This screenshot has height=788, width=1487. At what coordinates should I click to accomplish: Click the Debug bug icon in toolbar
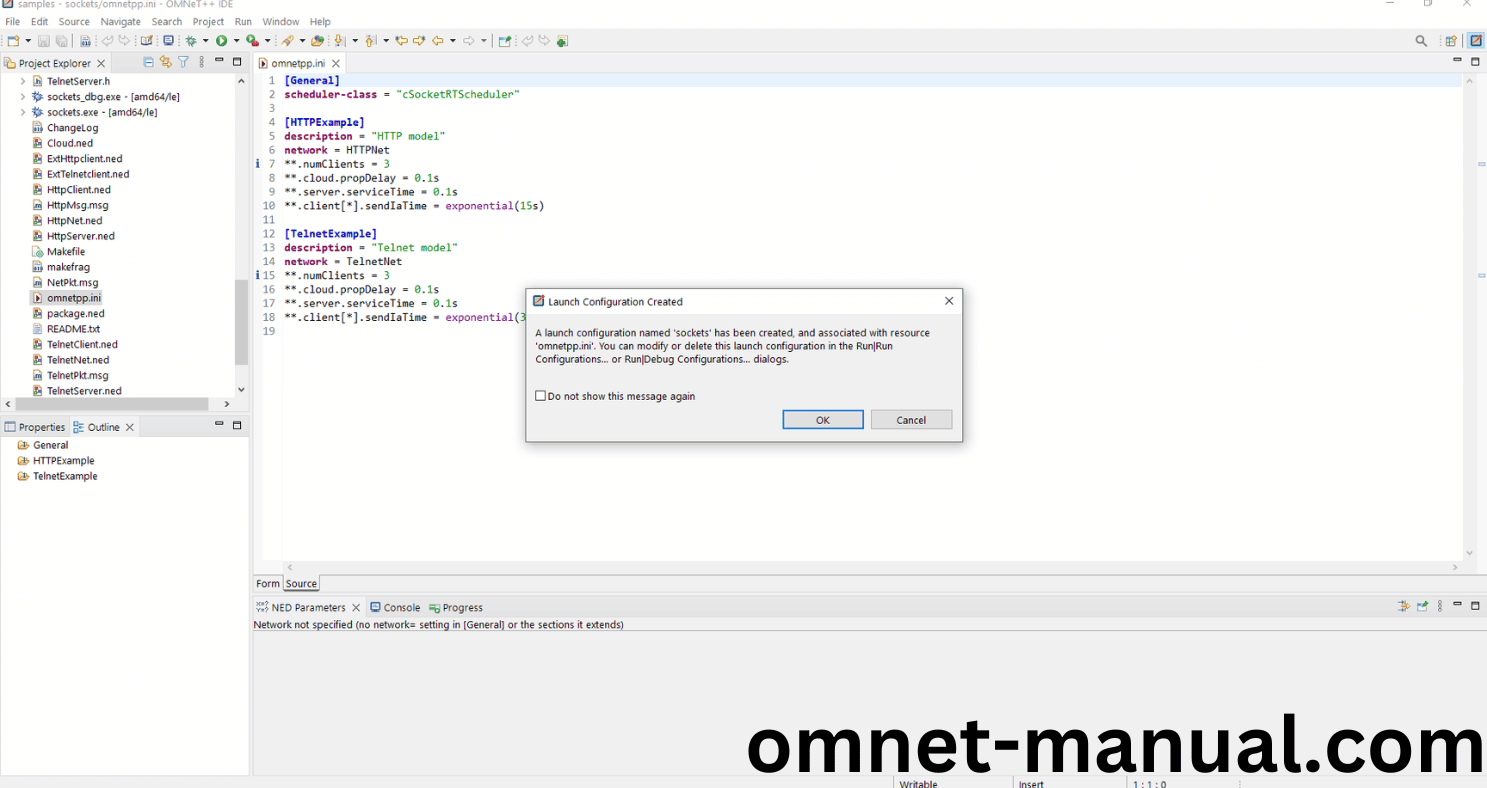tap(191, 41)
